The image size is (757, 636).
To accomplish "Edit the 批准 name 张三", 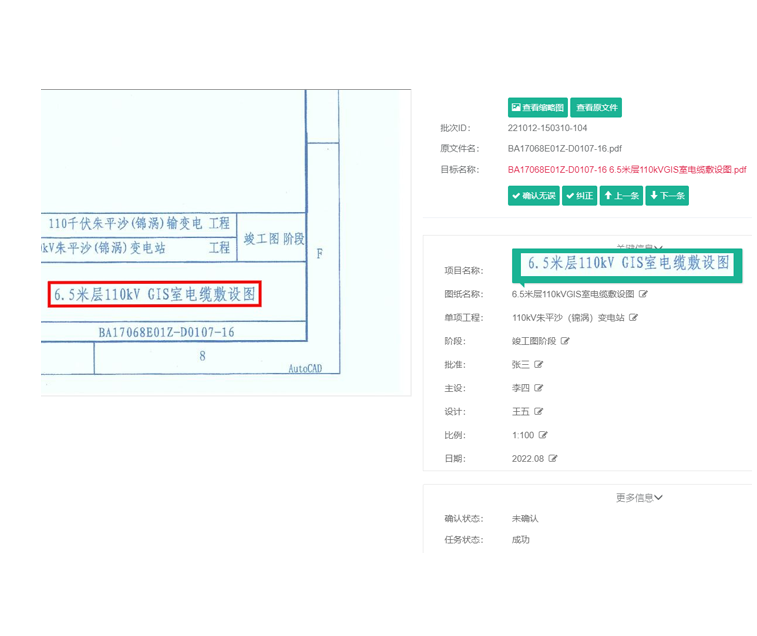I will tap(539, 365).
